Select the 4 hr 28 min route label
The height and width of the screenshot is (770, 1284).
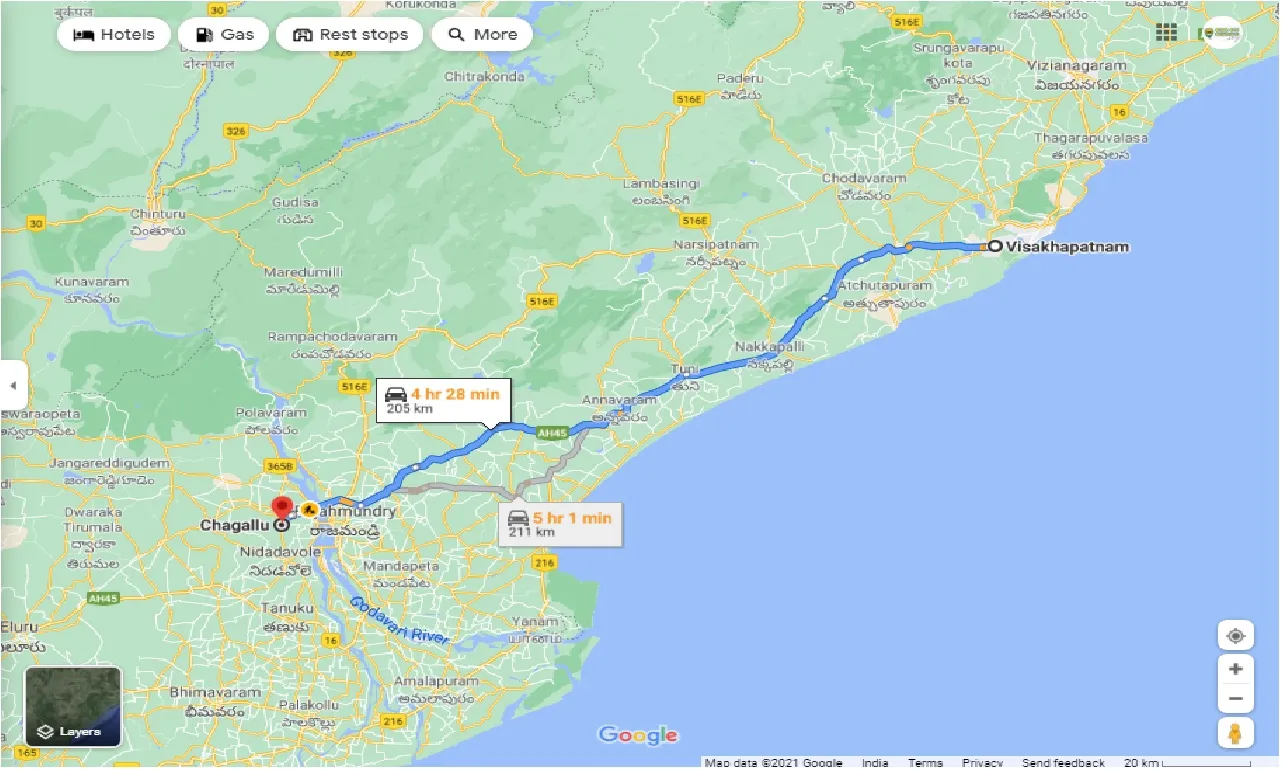444,401
